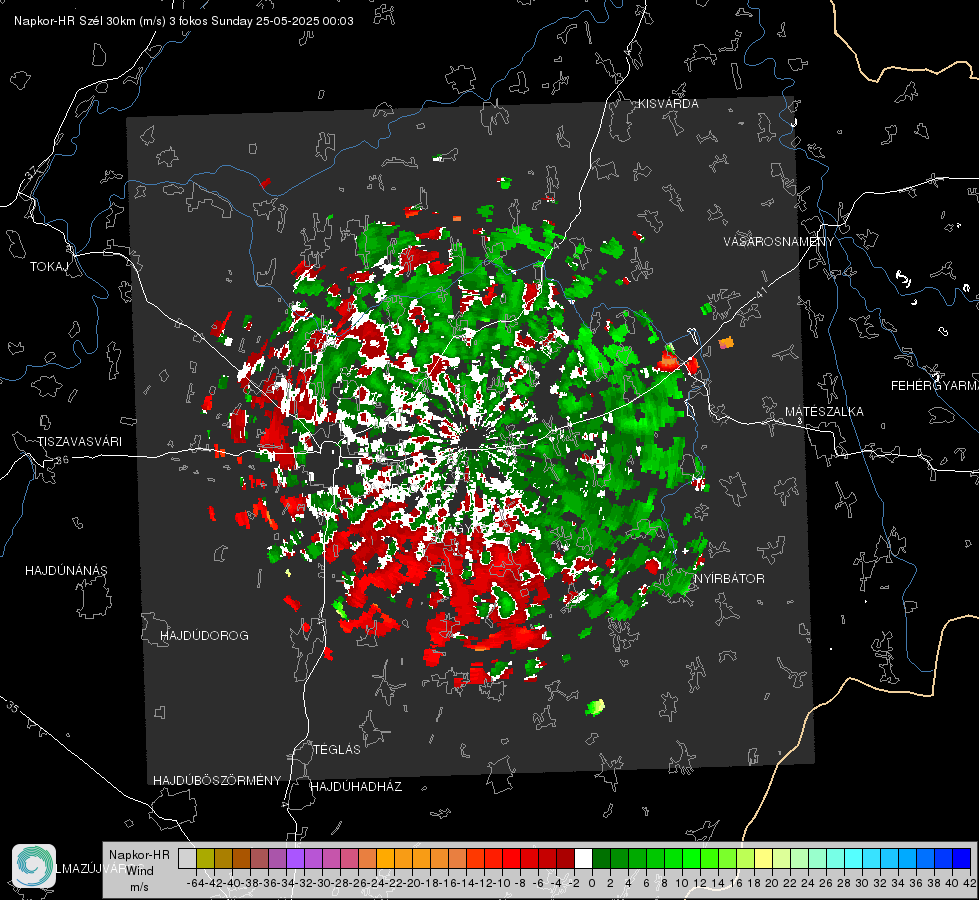Click the spiral weather logo icon

tap(34, 866)
